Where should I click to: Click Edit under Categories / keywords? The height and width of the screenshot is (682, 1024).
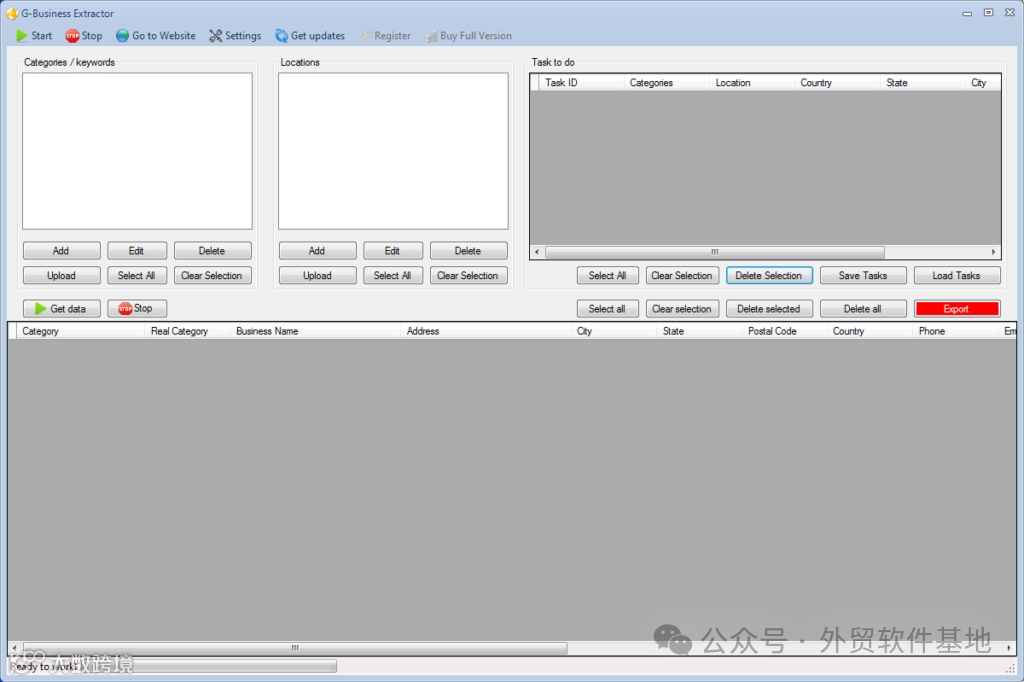pyautogui.click(x=136, y=251)
